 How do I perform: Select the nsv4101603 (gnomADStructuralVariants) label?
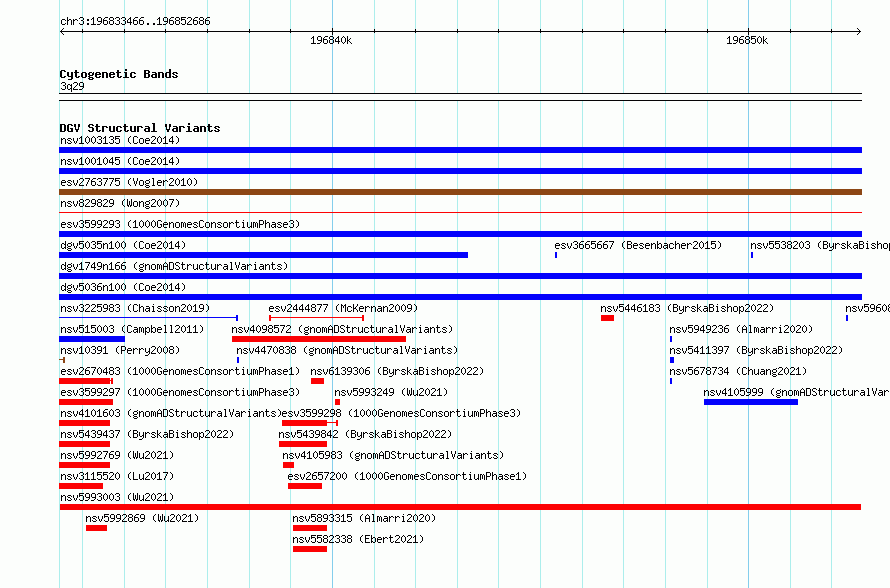tap(171, 413)
